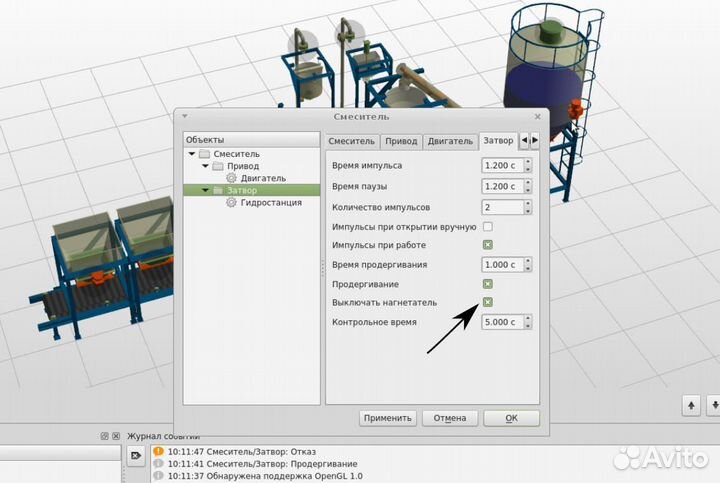Click the Смеситель folder icon in tree
Image resolution: width=720 pixels, height=483 pixels.
[204, 154]
